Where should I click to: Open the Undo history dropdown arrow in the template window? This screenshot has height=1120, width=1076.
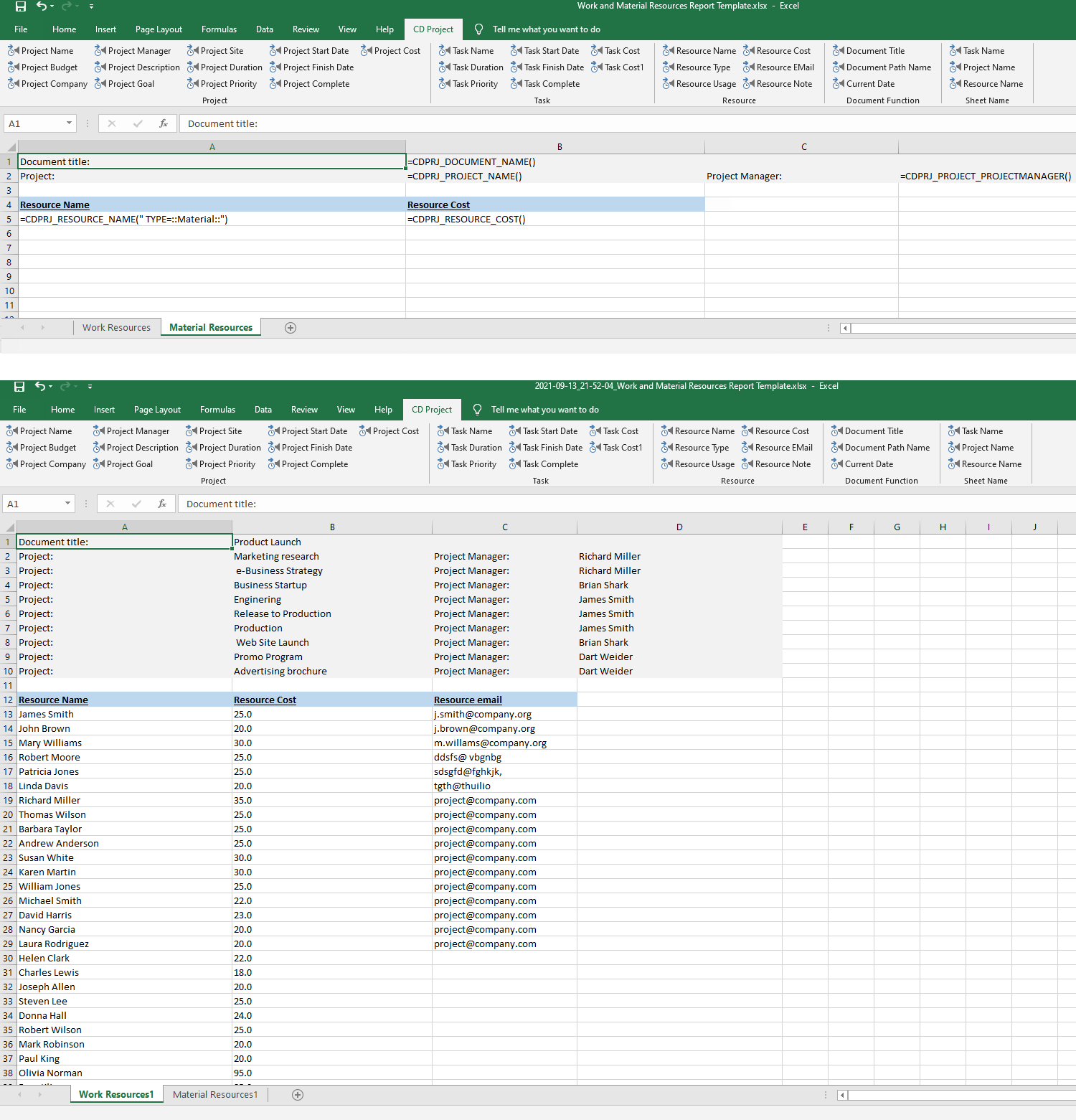(52, 6)
